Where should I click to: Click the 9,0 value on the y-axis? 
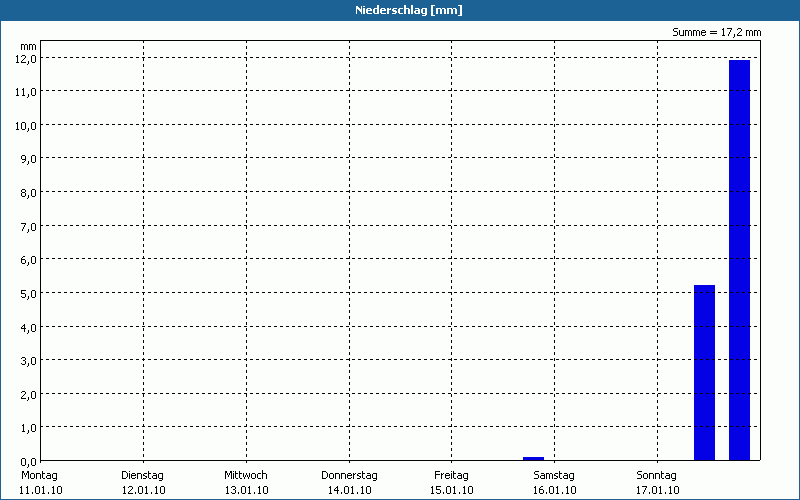click(x=28, y=159)
